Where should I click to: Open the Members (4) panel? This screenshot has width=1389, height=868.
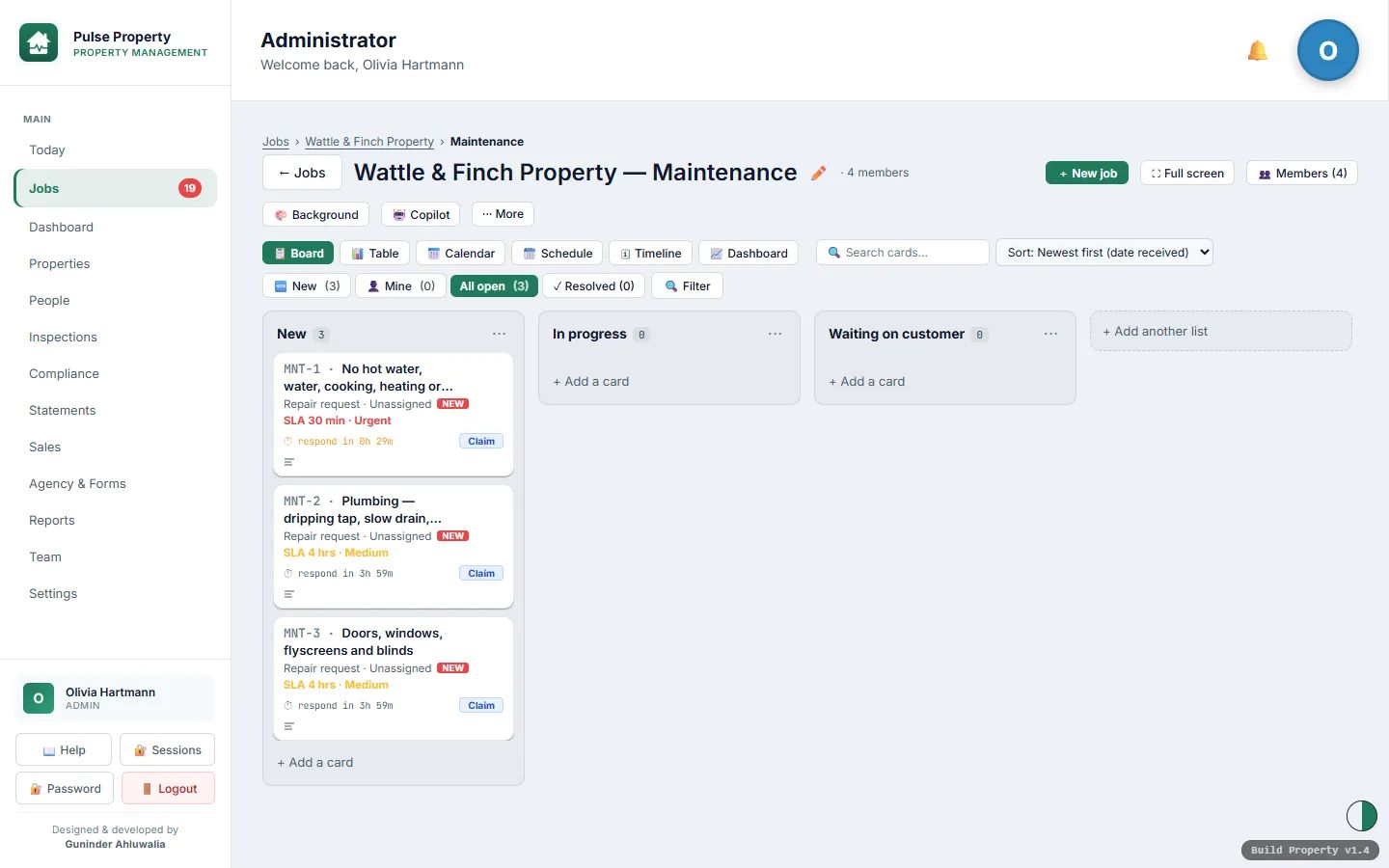(x=1302, y=173)
